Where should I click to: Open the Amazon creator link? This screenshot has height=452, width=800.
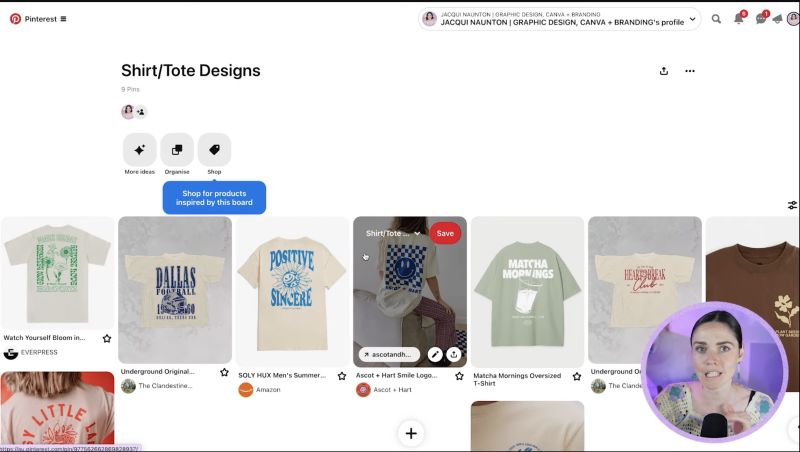(x=268, y=390)
